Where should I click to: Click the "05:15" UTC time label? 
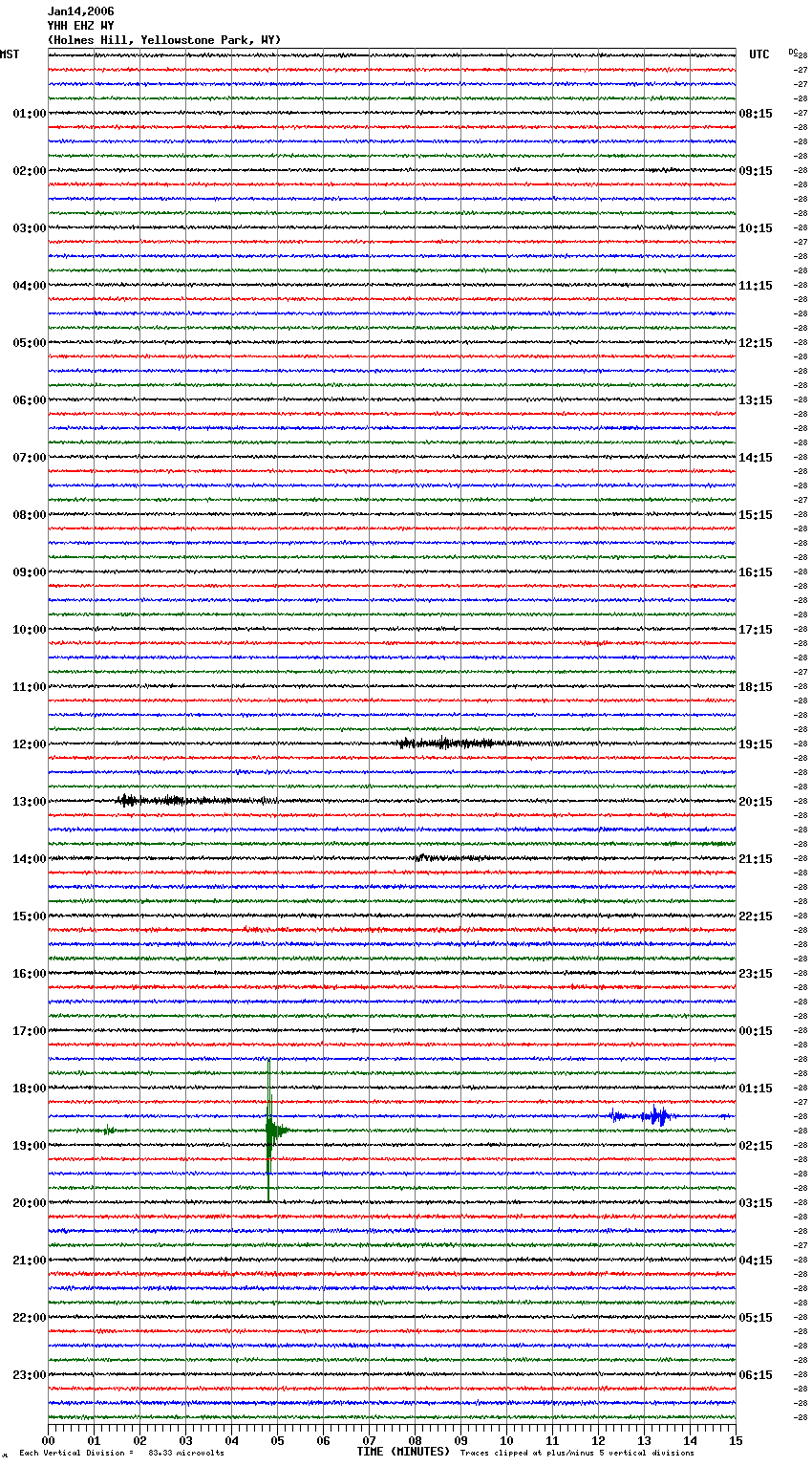tap(756, 1318)
